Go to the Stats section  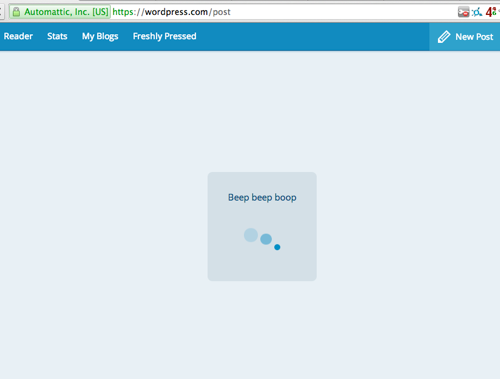click(x=57, y=36)
